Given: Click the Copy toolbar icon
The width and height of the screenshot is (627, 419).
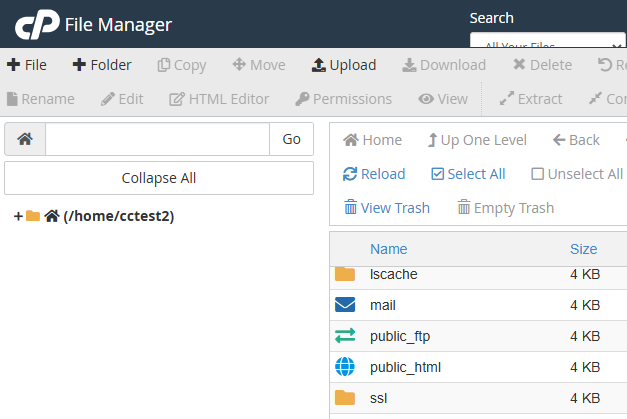Looking at the screenshot, I should click(x=164, y=65).
